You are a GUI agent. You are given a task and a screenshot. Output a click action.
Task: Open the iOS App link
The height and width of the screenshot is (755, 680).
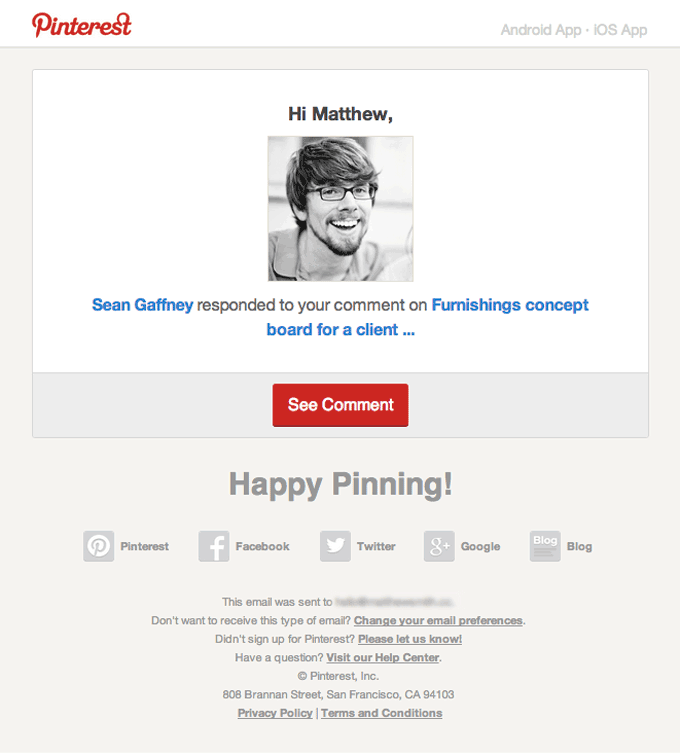pyautogui.click(x=620, y=30)
